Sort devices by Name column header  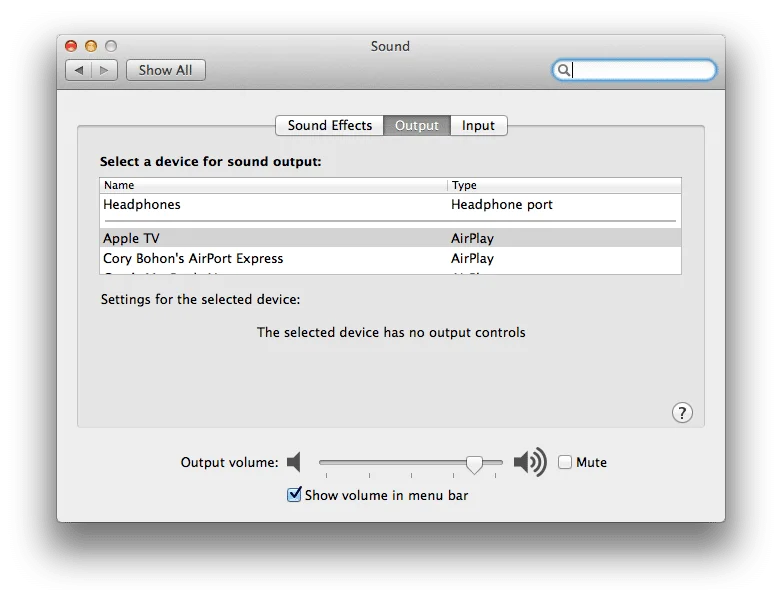[272, 185]
